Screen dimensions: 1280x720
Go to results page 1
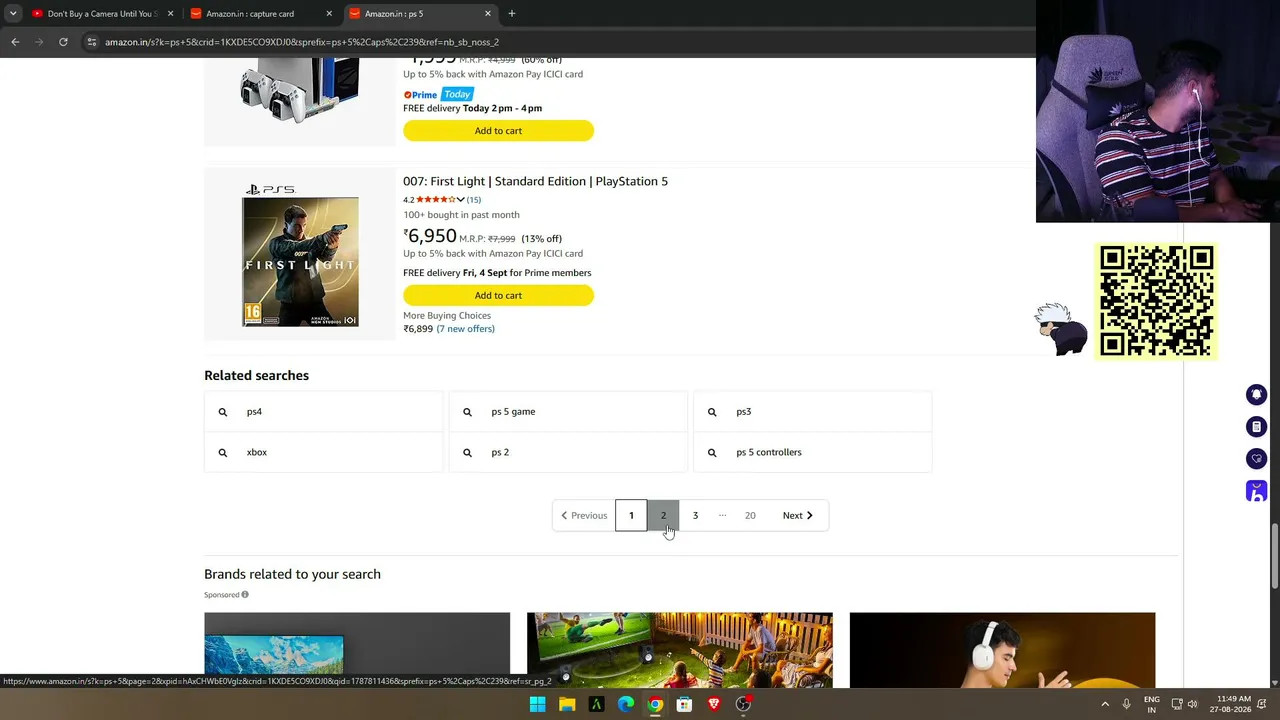pos(631,516)
